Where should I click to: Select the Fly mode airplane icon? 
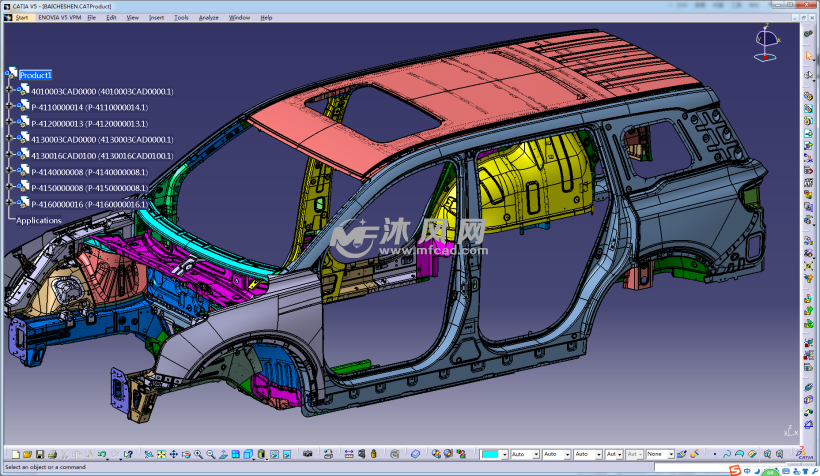point(149,455)
